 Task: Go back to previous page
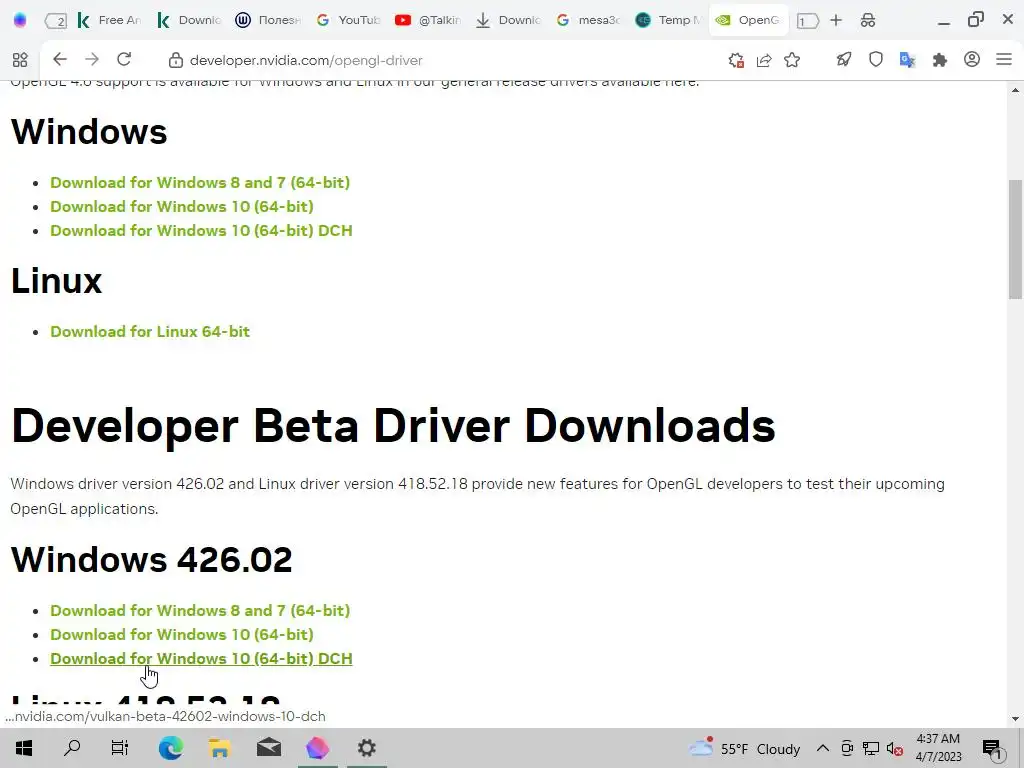[59, 59]
